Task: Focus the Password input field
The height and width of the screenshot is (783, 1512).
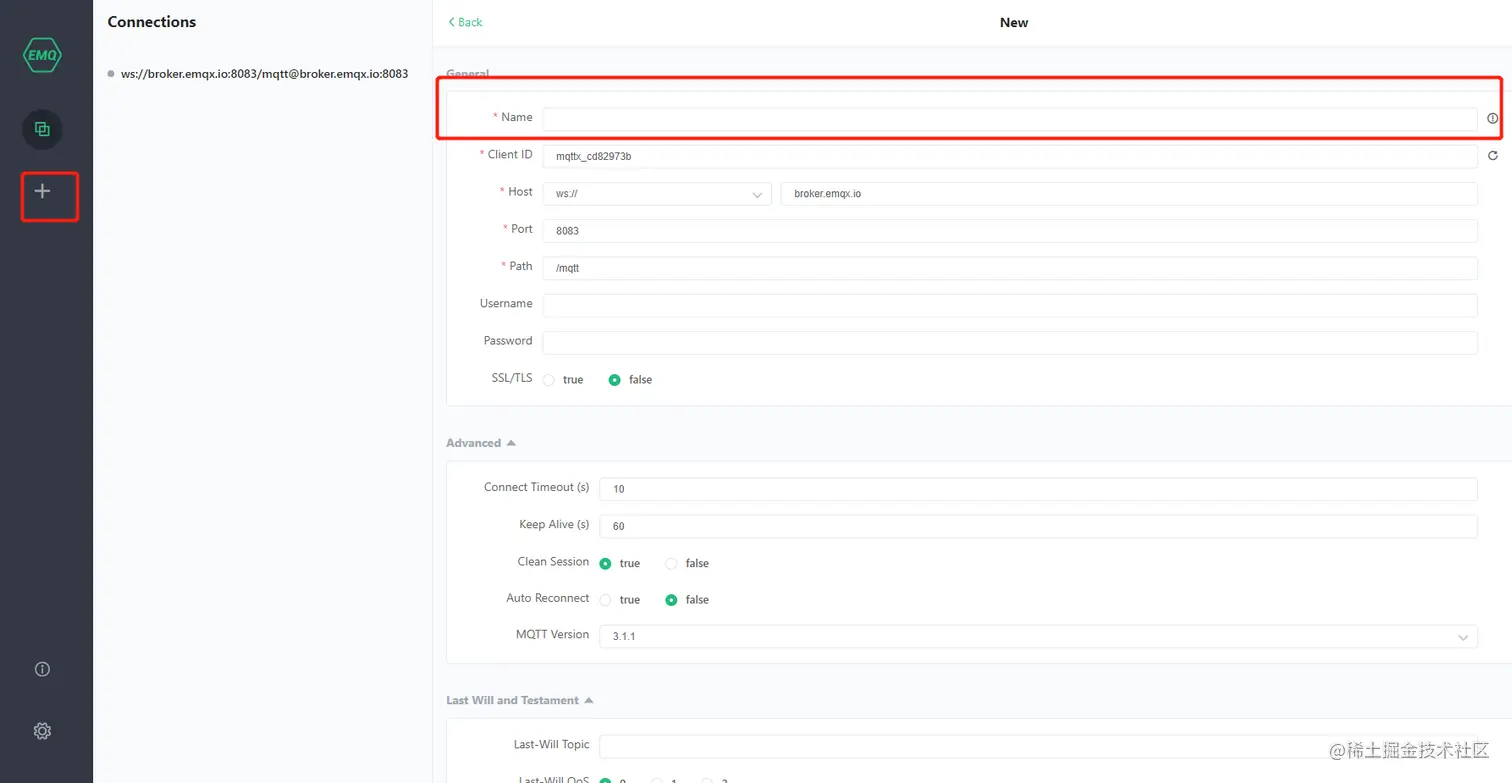Action: click(1010, 342)
